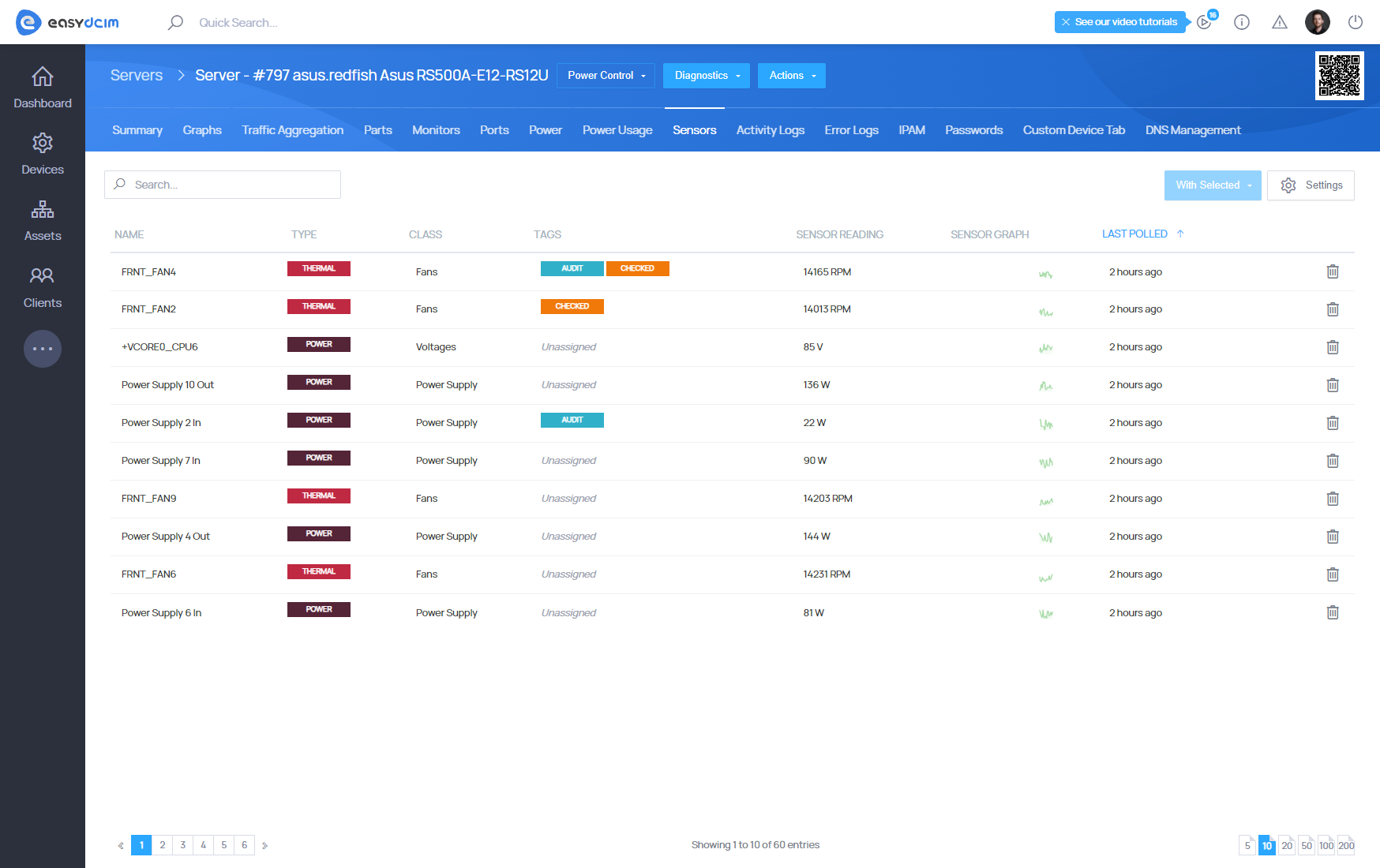Sort the table by Name column

pos(129,234)
